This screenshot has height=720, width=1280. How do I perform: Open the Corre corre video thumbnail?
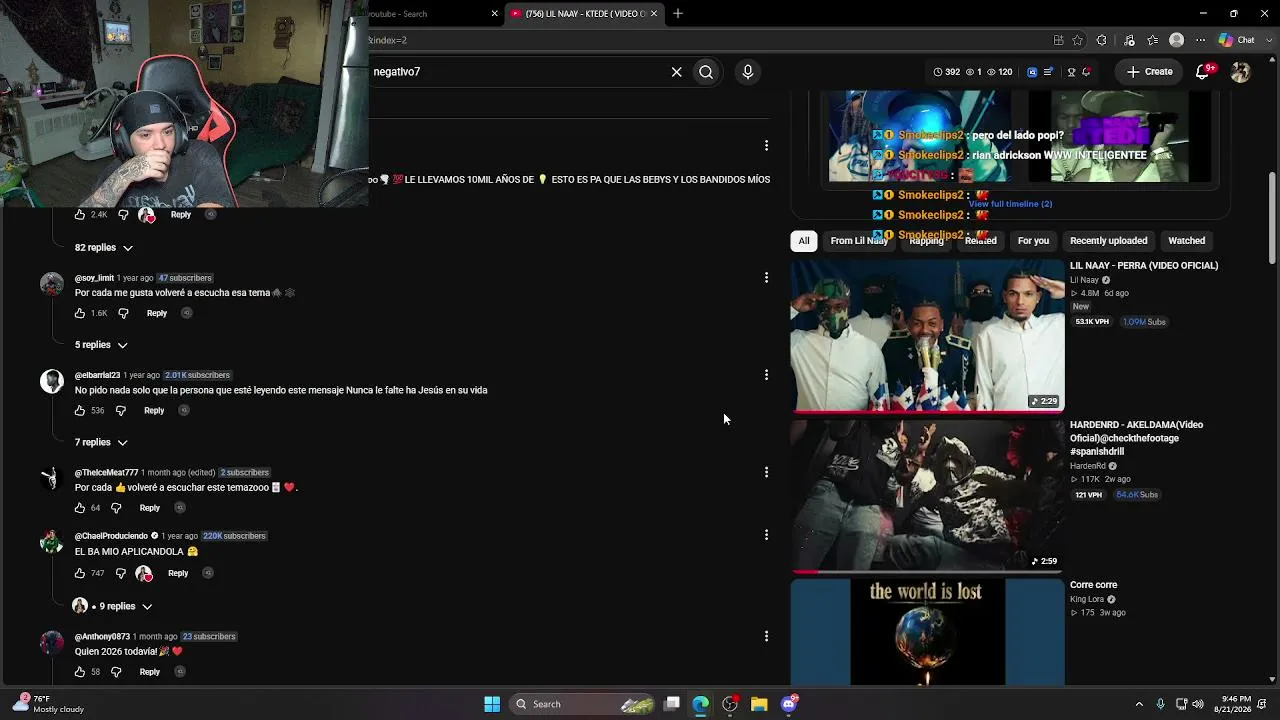coord(927,633)
